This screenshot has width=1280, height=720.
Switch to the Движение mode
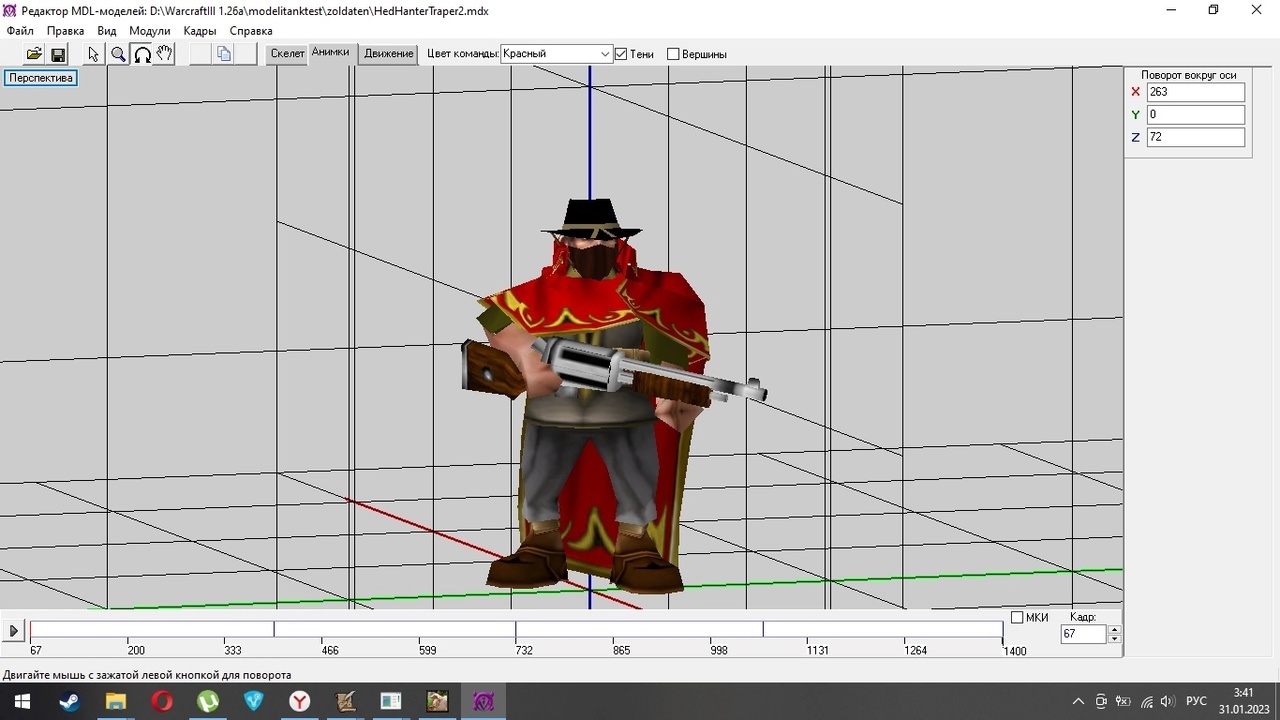(x=389, y=54)
